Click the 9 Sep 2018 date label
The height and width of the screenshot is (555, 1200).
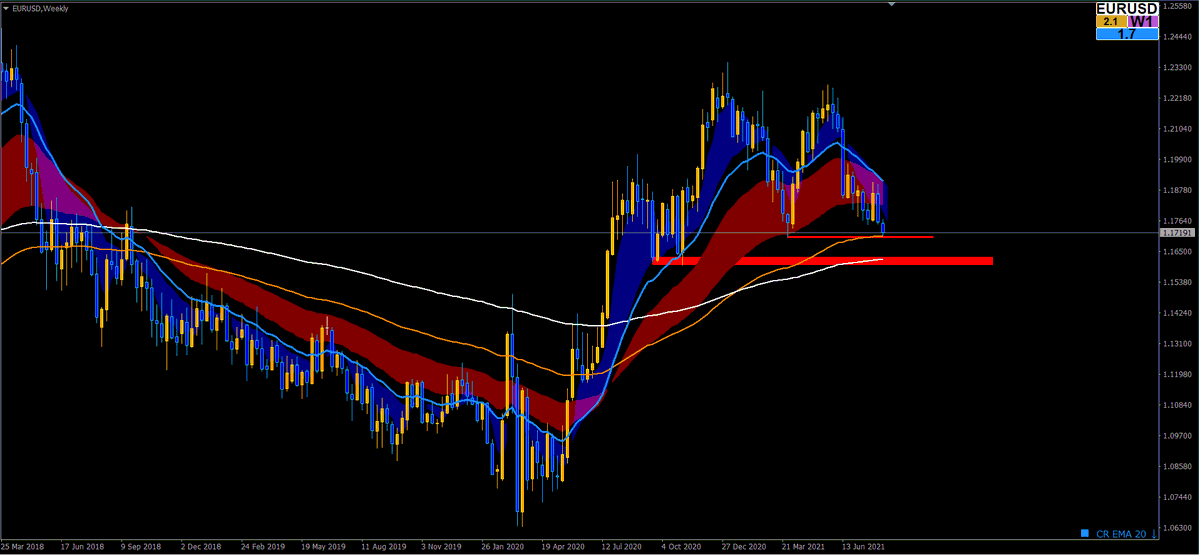click(x=141, y=547)
